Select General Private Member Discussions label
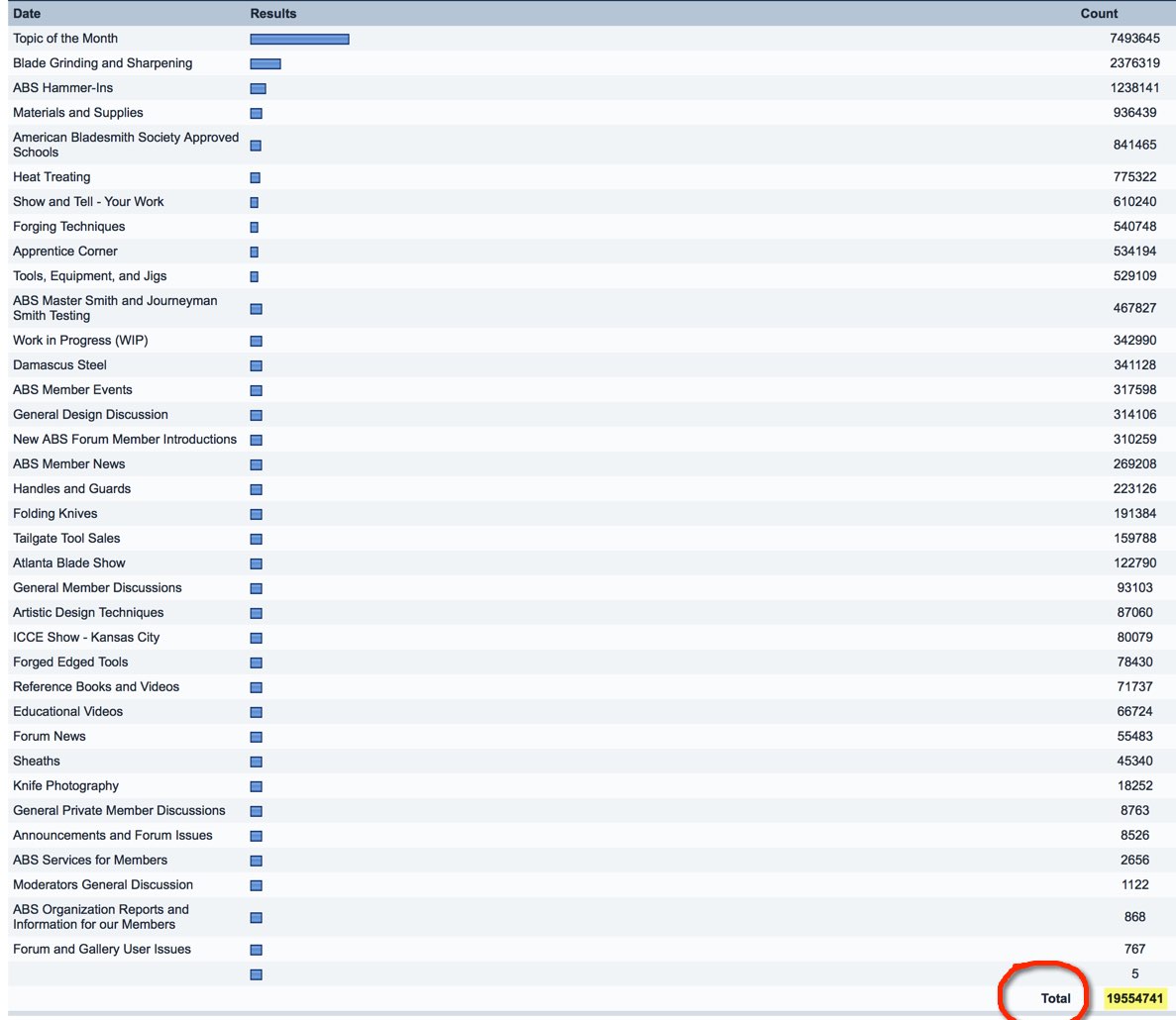1176x1020 pixels. click(119, 810)
